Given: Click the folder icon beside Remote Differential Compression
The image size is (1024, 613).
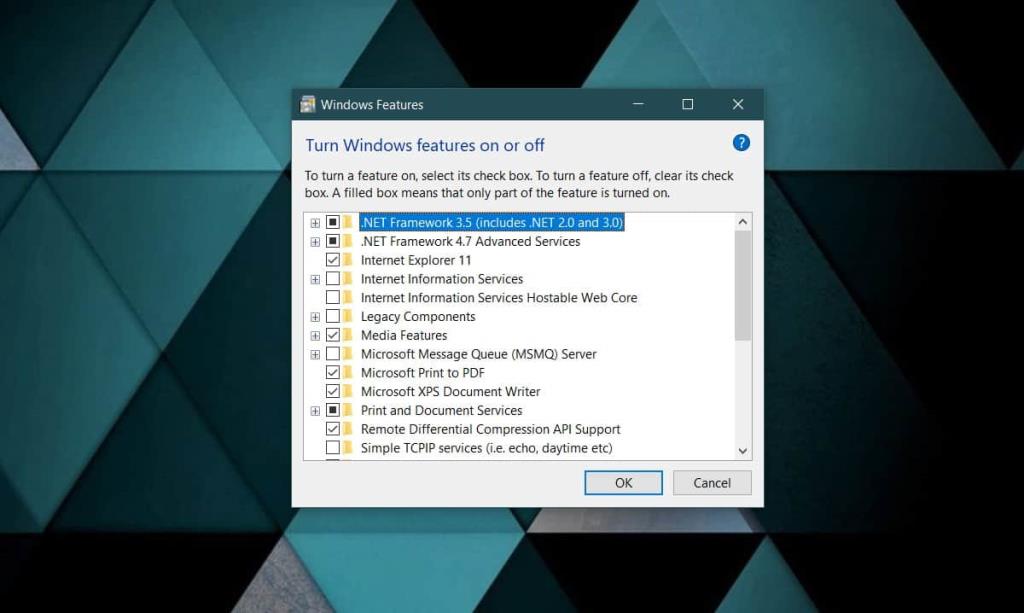Looking at the screenshot, I should (x=349, y=428).
